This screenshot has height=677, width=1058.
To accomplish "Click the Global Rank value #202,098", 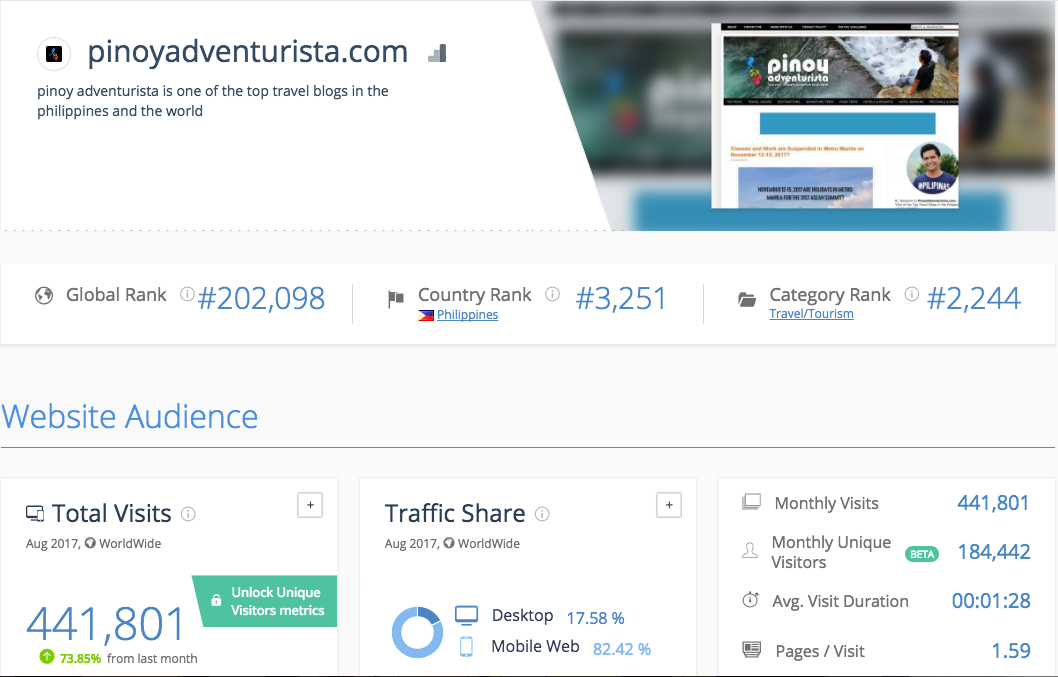I will [x=261, y=298].
